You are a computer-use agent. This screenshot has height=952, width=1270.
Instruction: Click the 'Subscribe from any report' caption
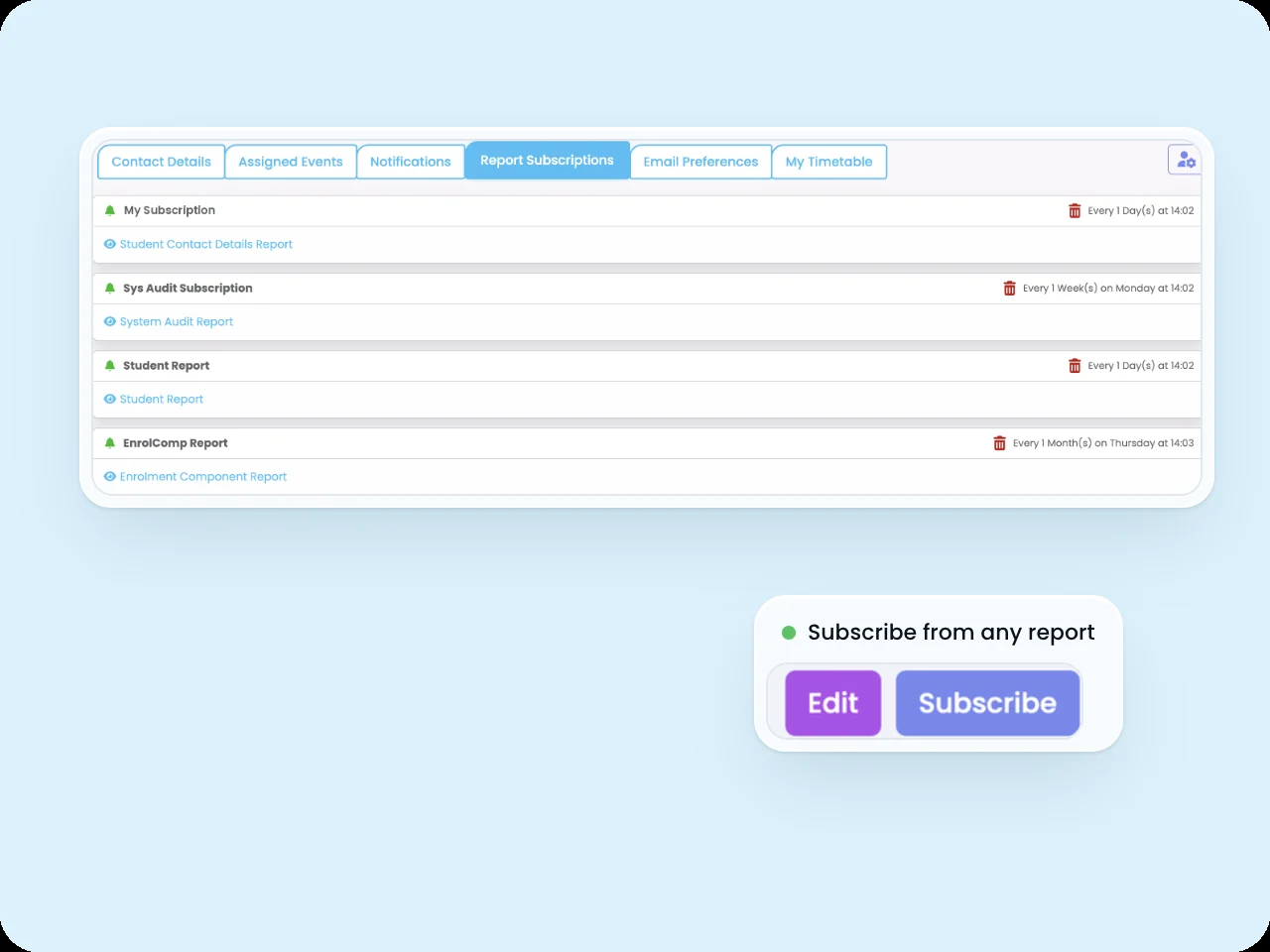point(952,633)
